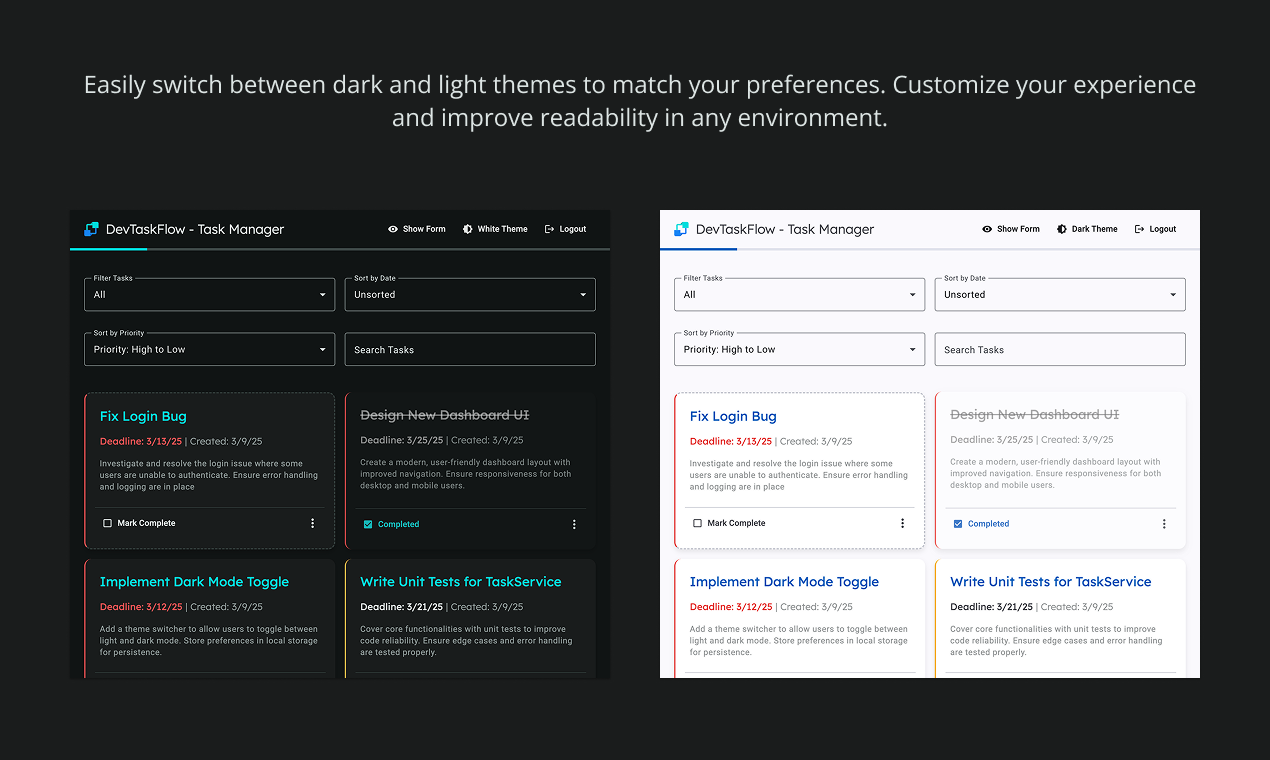Click Deadline 3/21/25 text in dark panel
1270x760 pixels.
[x=402, y=607]
